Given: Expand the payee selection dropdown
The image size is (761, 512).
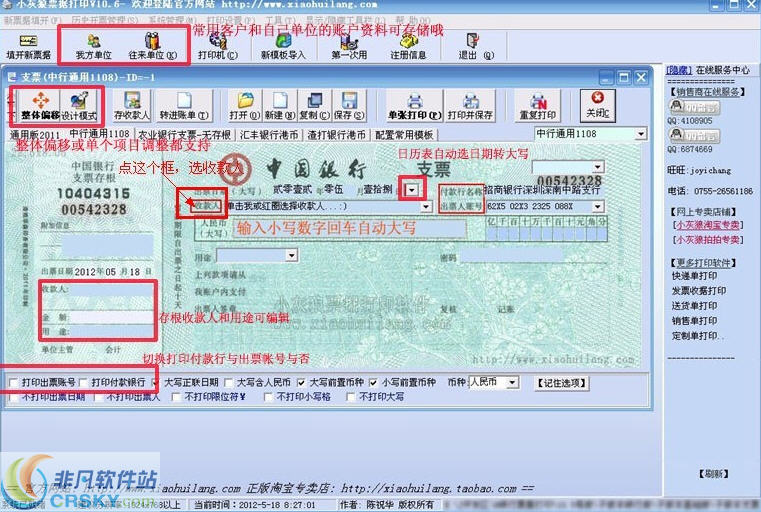Looking at the screenshot, I should click(x=426, y=207).
